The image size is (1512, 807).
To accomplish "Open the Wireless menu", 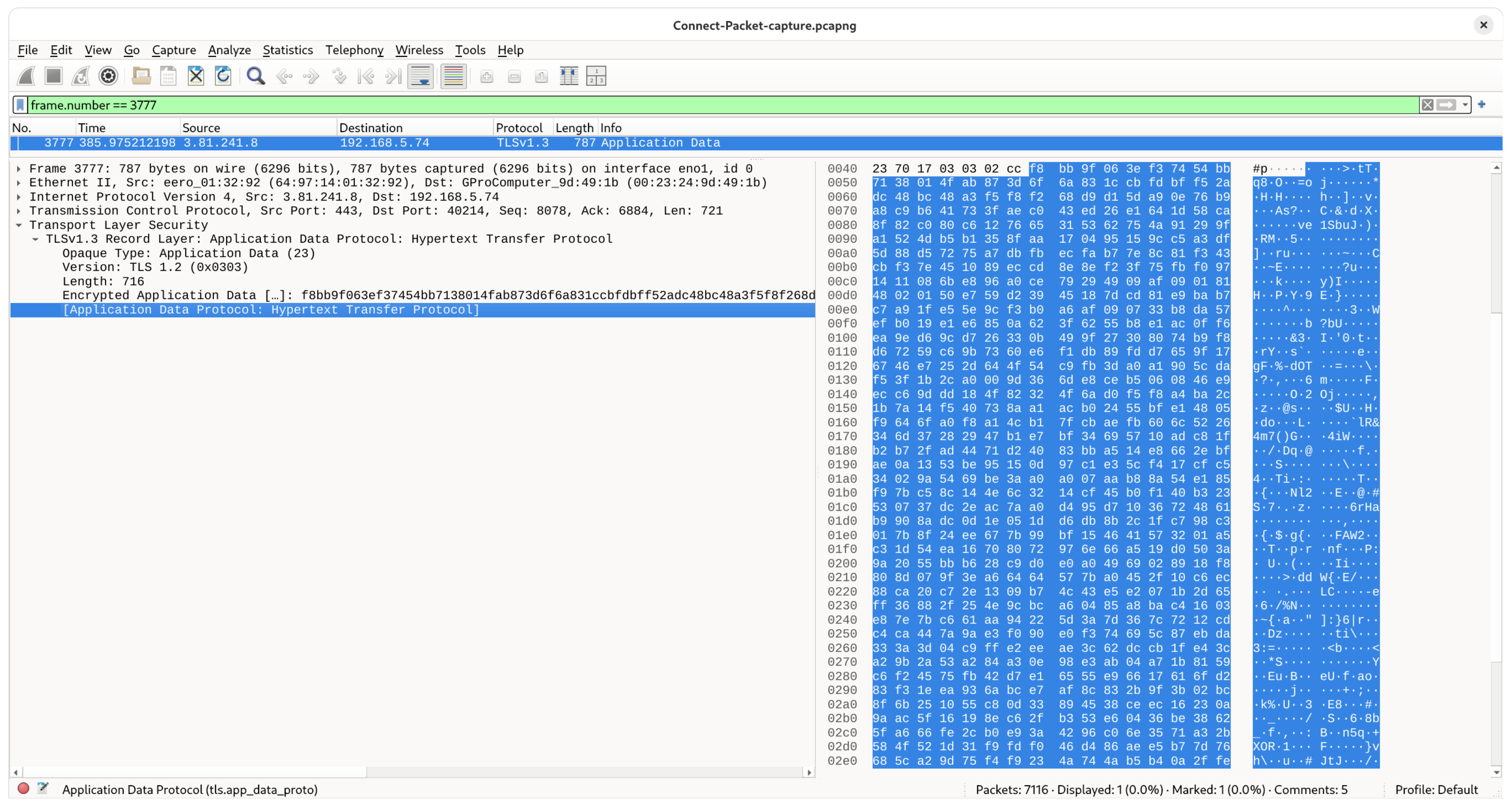I will [x=419, y=50].
